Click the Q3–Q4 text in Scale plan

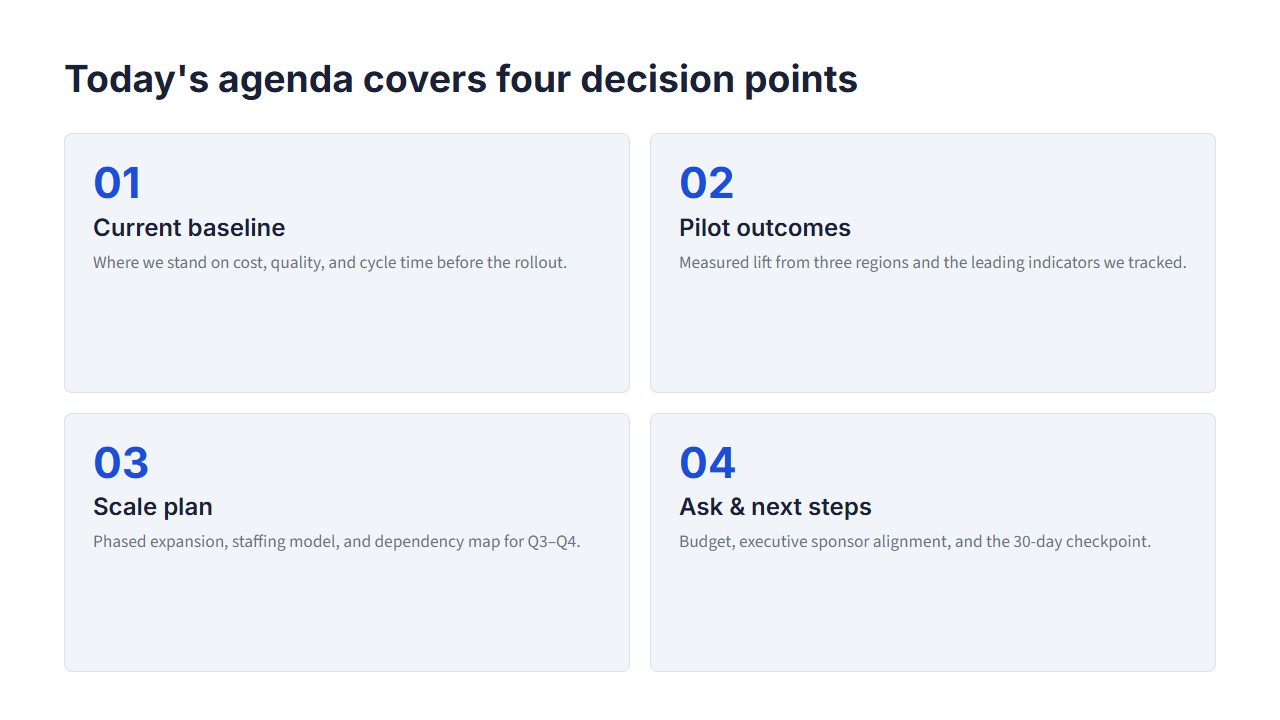click(554, 542)
